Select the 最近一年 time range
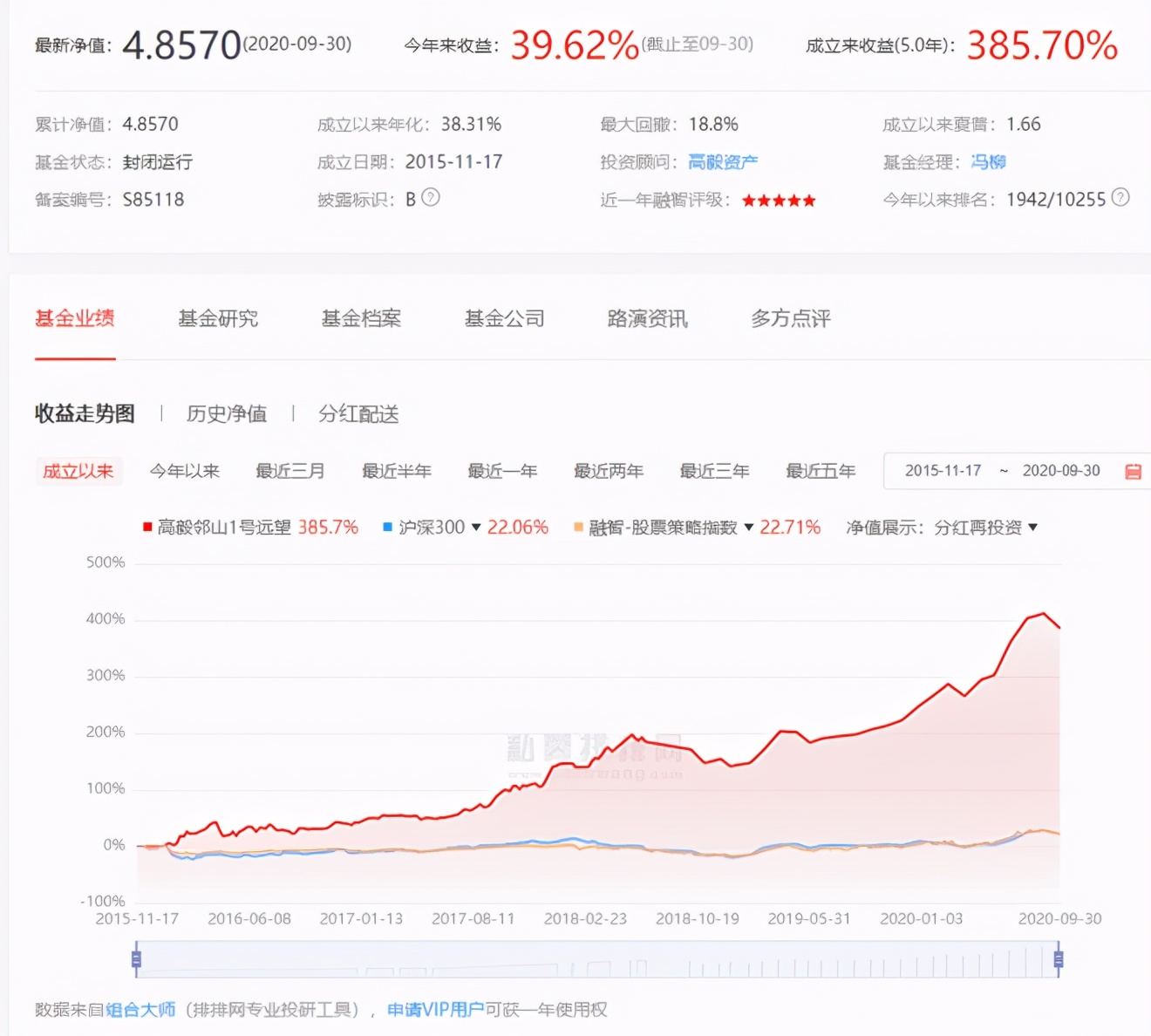Screen dimensions: 1151x1036 pos(503,471)
